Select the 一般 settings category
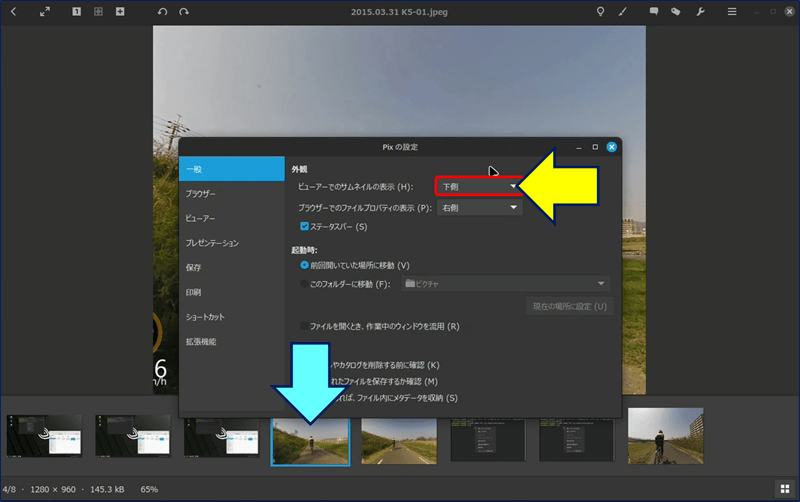This screenshot has height=502, width=800. 232,169
